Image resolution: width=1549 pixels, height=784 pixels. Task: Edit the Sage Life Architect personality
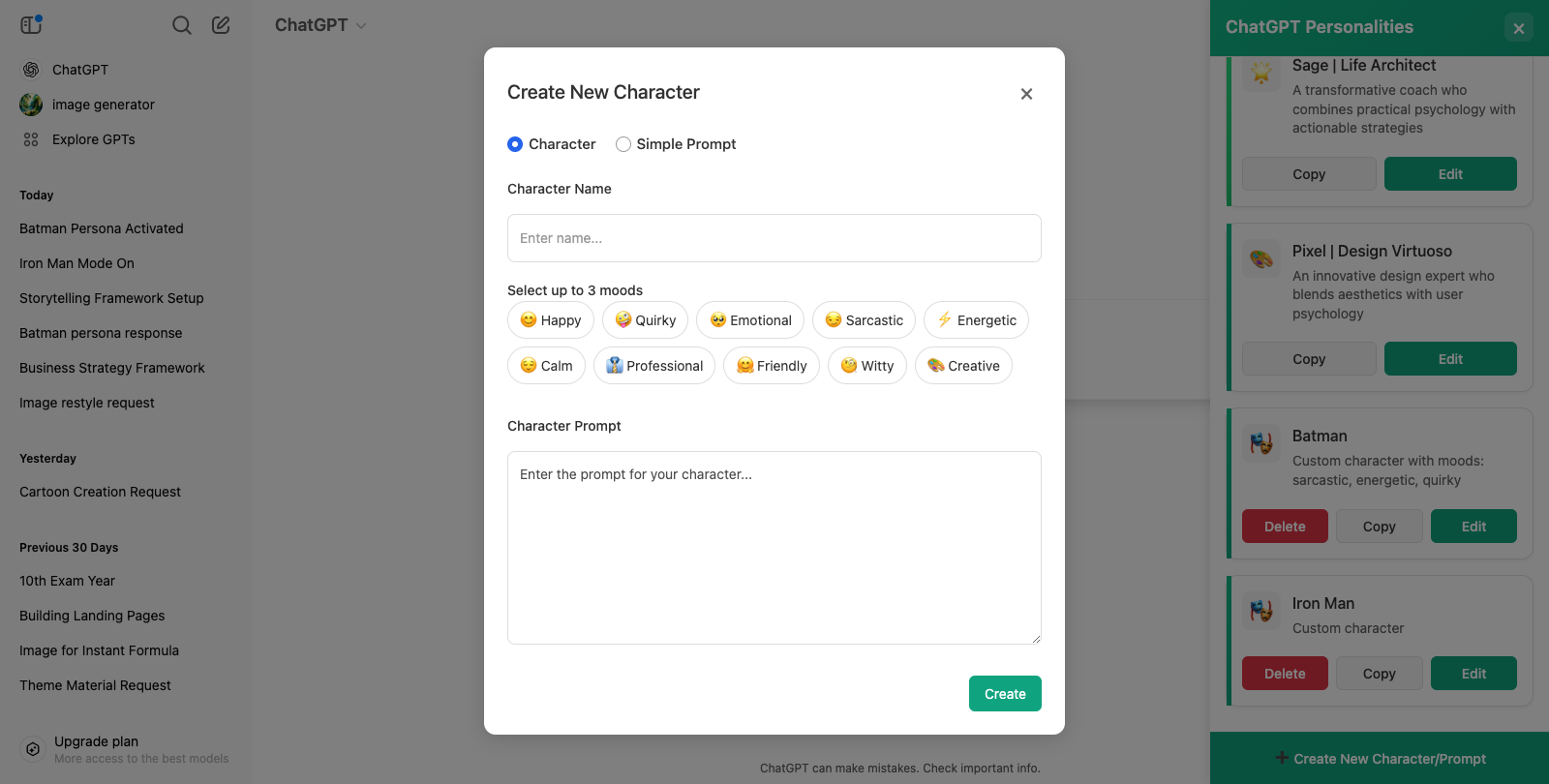(x=1450, y=174)
